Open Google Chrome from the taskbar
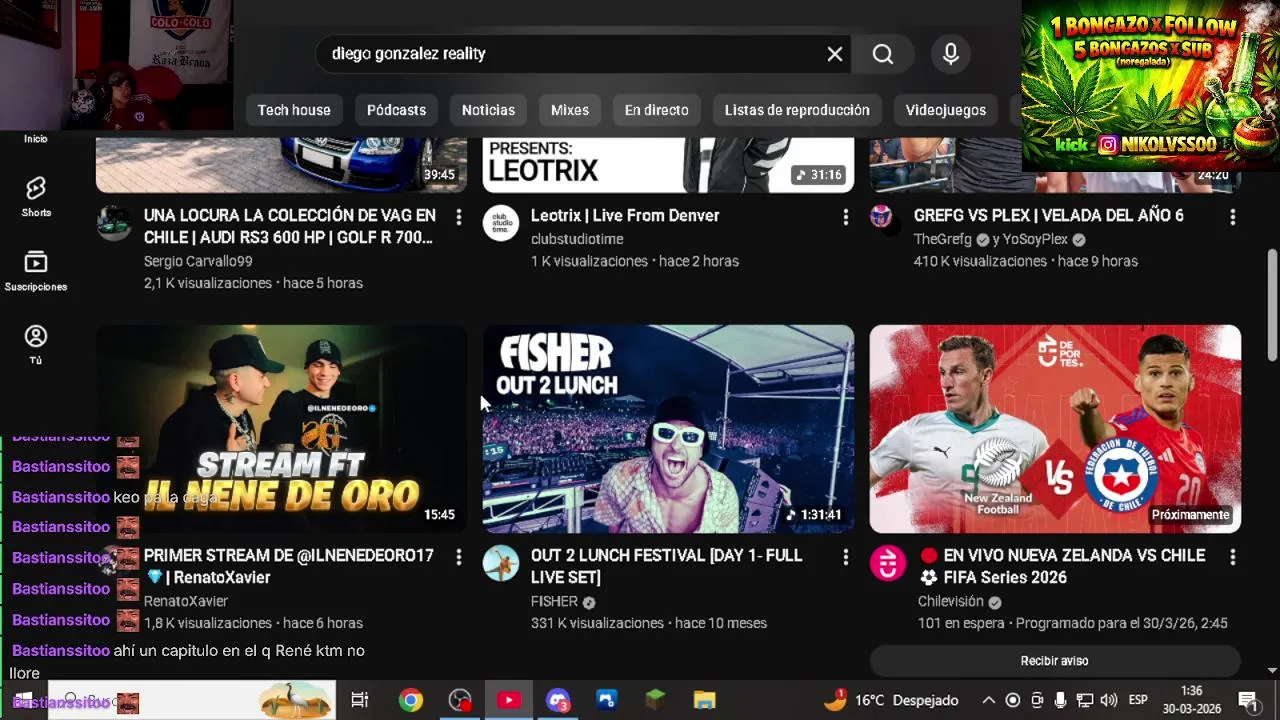 pos(411,700)
